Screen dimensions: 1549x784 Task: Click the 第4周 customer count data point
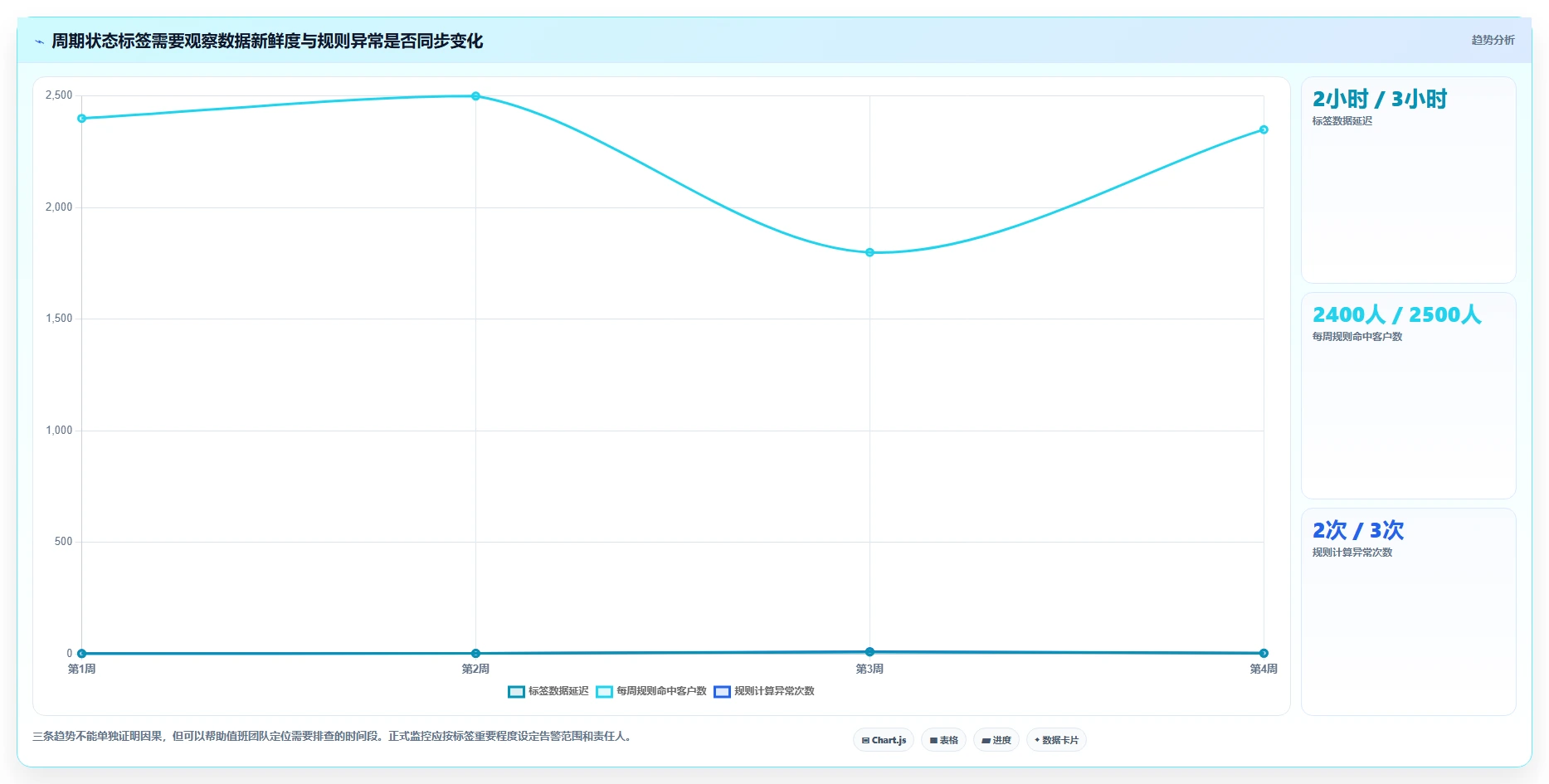(x=1264, y=129)
